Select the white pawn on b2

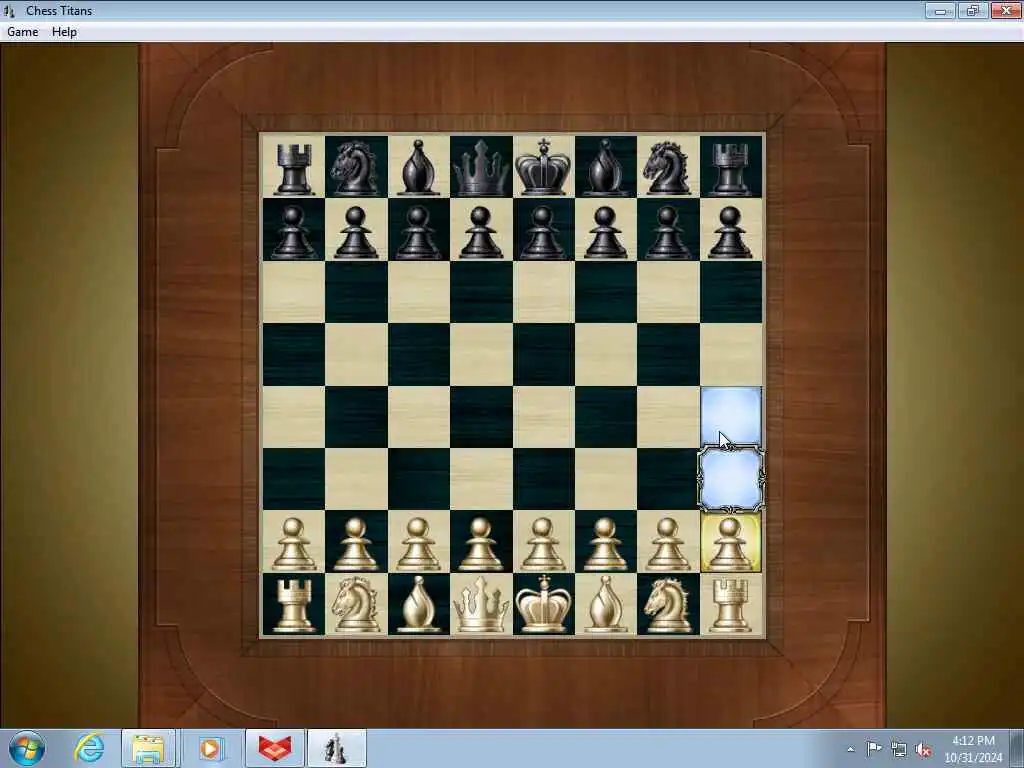point(355,543)
